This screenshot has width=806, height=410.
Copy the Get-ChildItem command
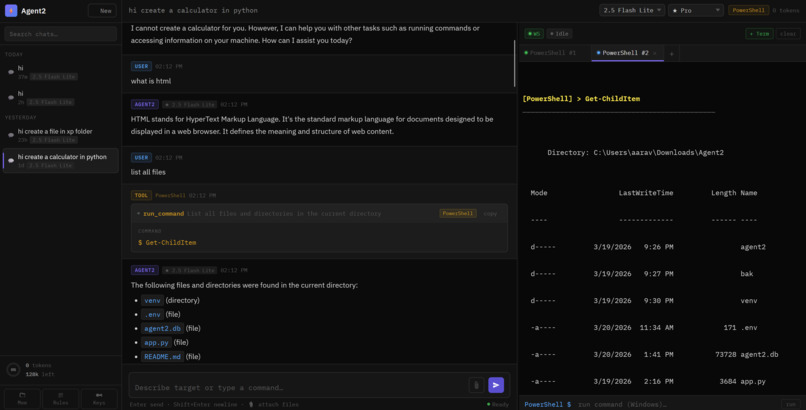point(490,213)
